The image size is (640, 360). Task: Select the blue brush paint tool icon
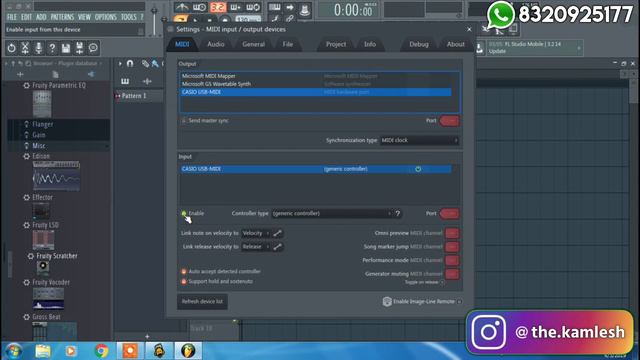coord(155,63)
